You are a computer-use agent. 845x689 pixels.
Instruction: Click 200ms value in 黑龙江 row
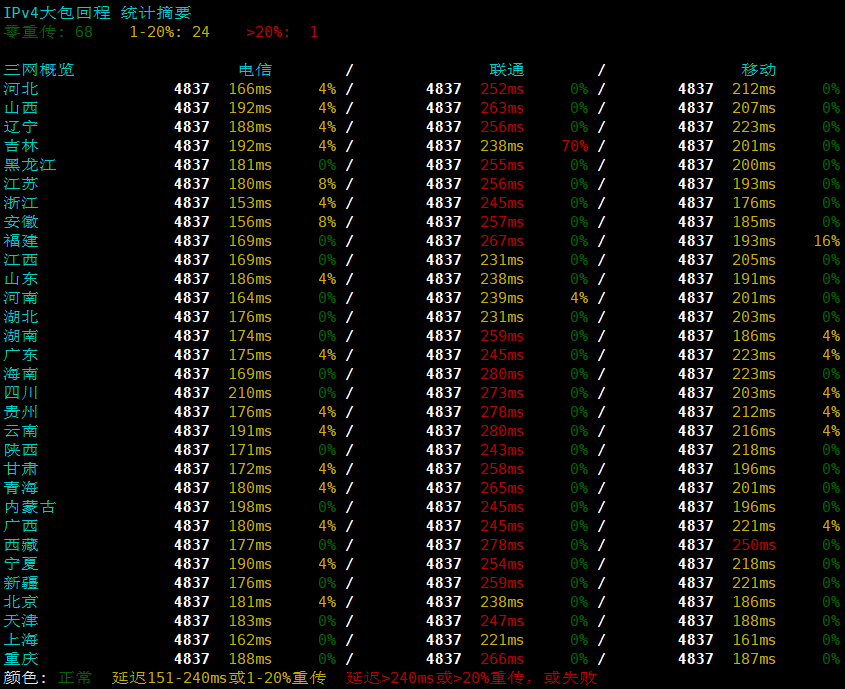753,165
